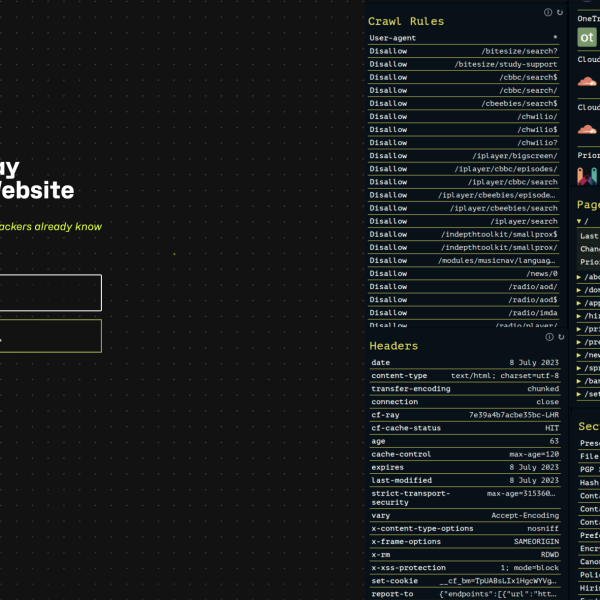Select the '/indepthtoolkit/smallprox/' disallow row
Screen dimensions: 600x600
click(463, 247)
